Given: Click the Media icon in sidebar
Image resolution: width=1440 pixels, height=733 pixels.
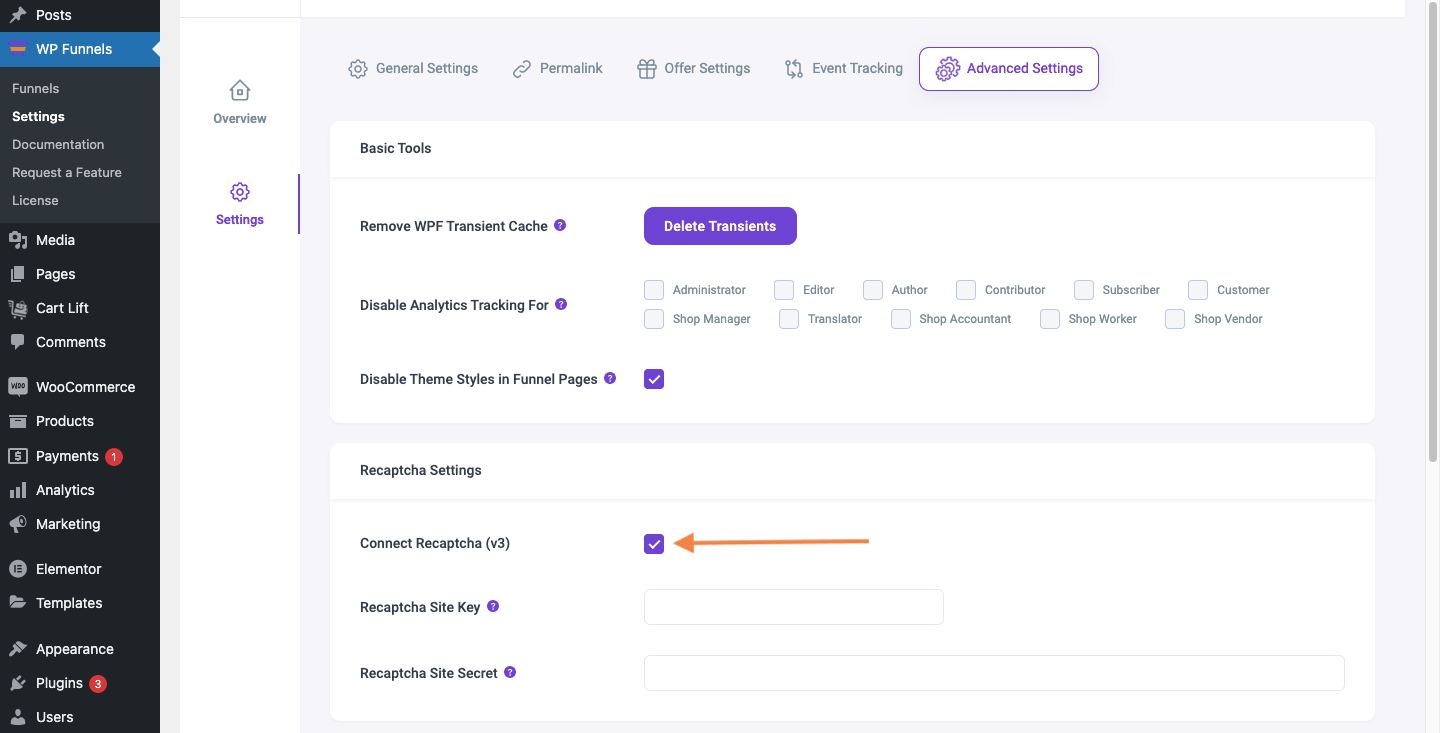Looking at the screenshot, I should click(x=18, y=240).
